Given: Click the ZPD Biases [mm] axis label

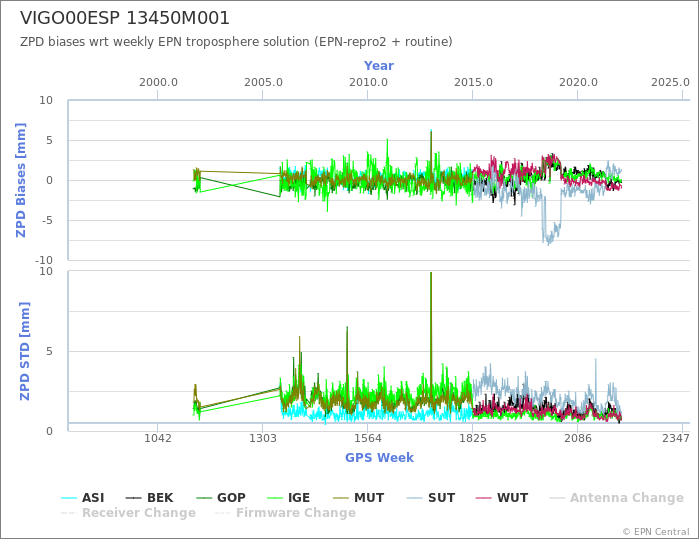Looking at the screenshot, I should pyautogui.click(x=21, y=180).
